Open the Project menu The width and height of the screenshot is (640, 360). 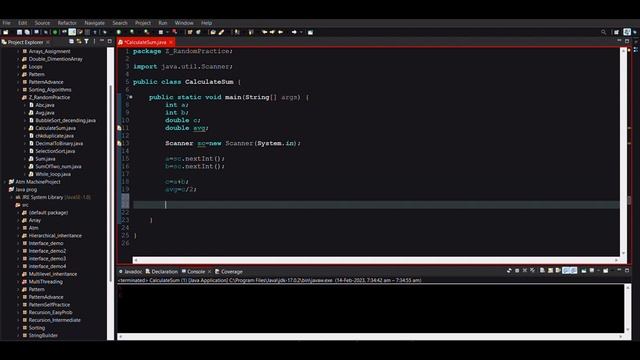[x=143, y=23]
